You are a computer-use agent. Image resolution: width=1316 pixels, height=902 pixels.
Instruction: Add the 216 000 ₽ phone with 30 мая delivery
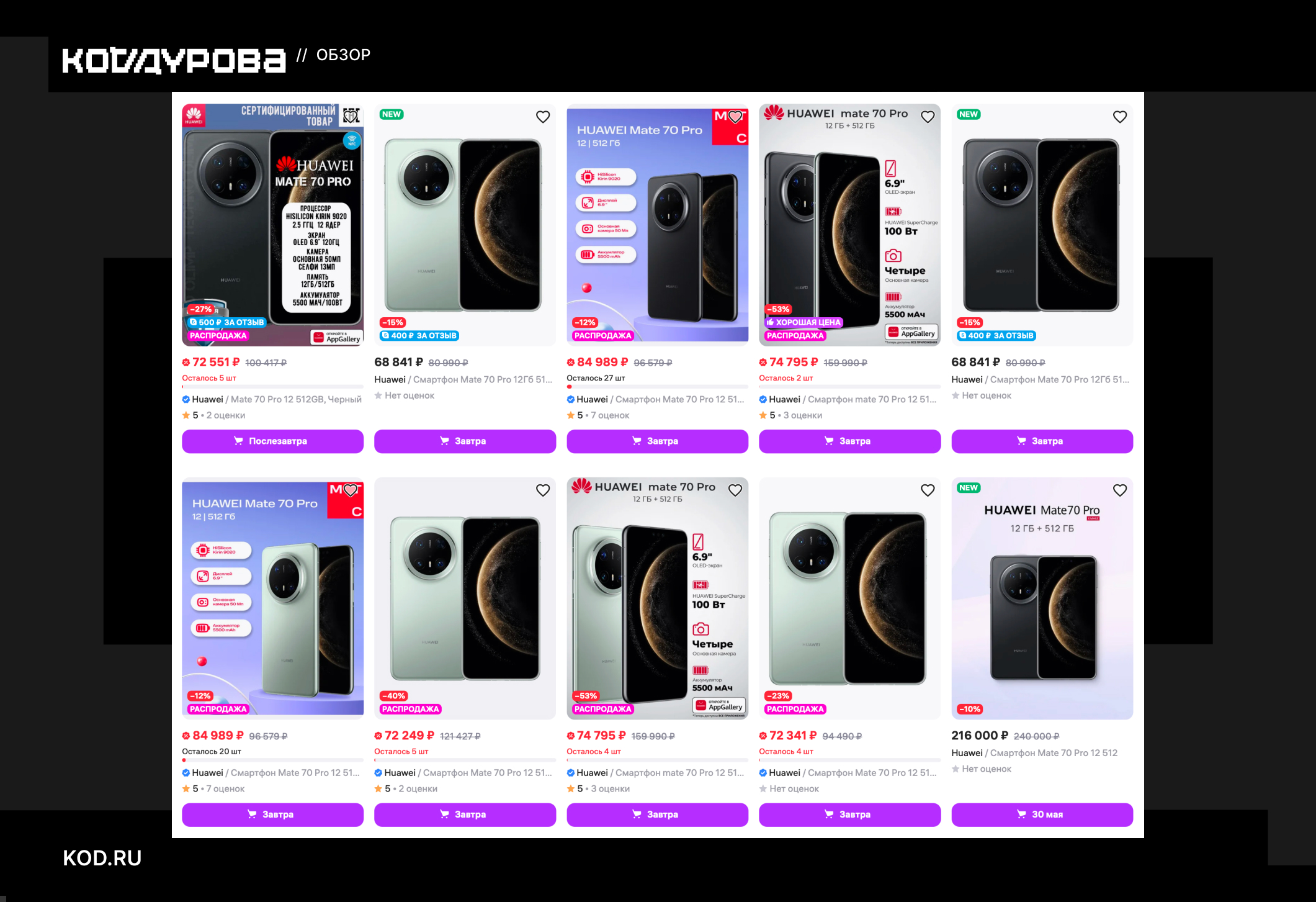click(1042, 814)
